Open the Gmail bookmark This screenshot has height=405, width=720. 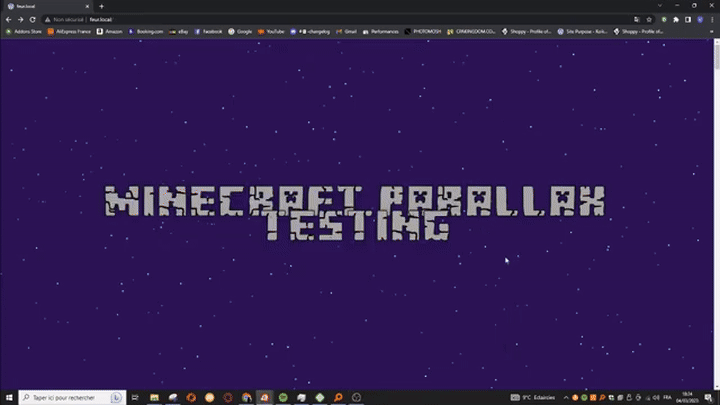click(347, 32)
